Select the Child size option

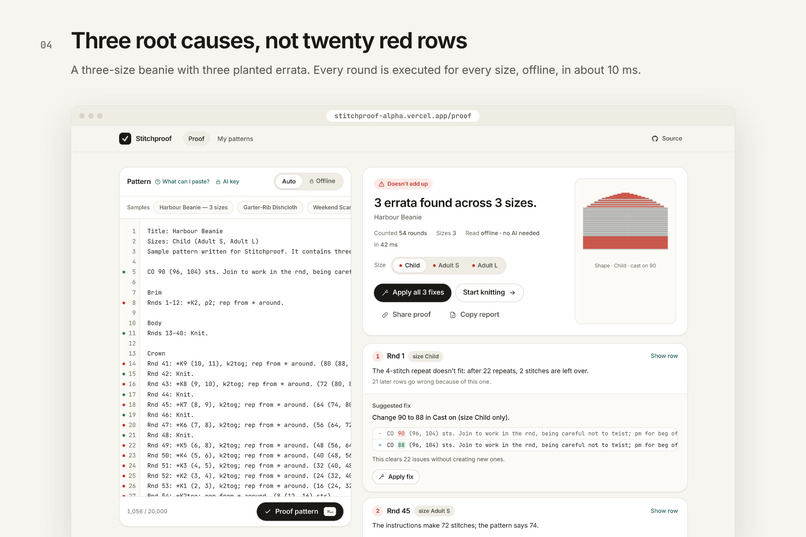[x=409, y=265]
